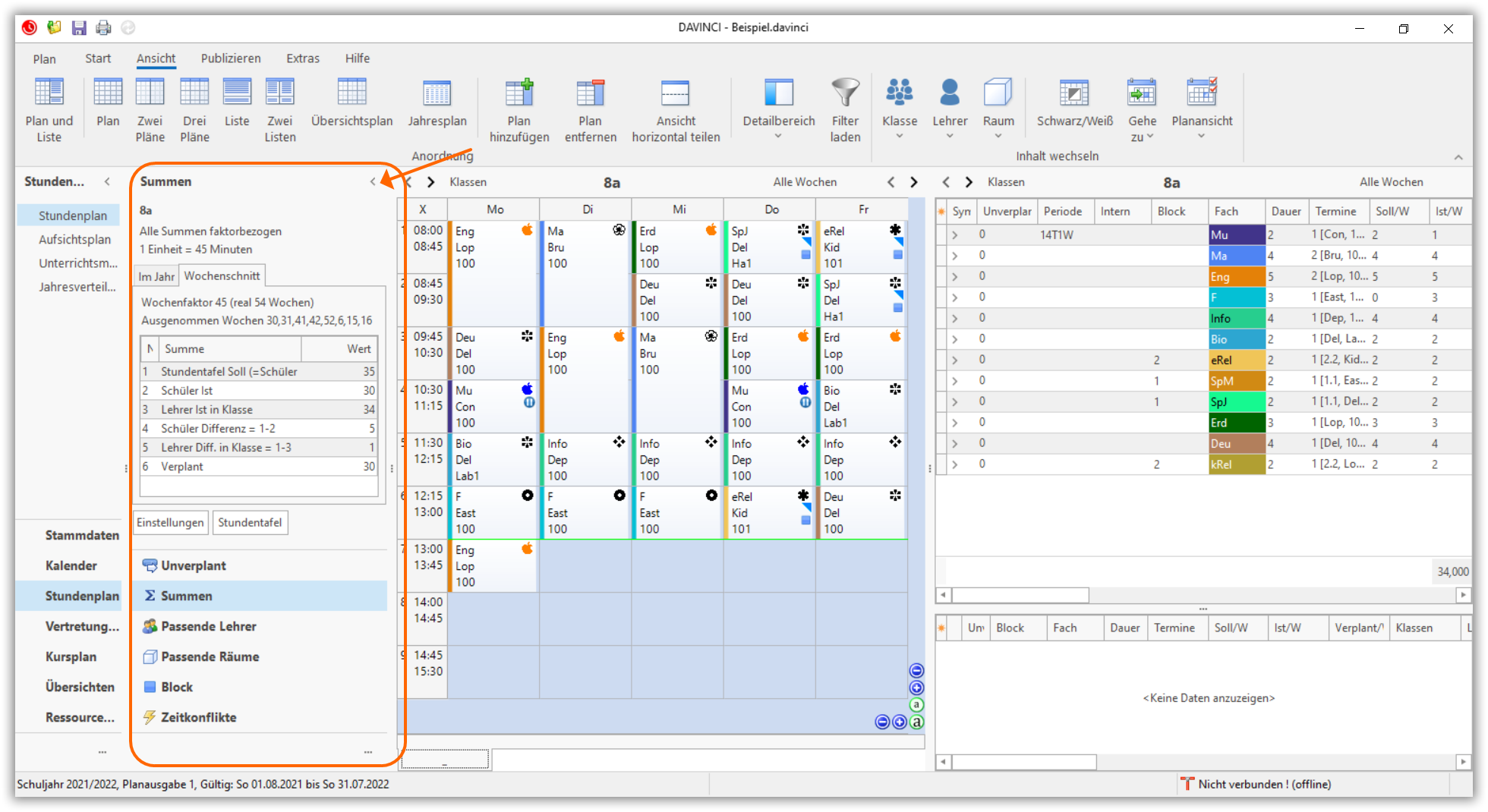Expand the Eng row in lesson list
This screenshot has width=1488, height=812.
tap(955, 277)
